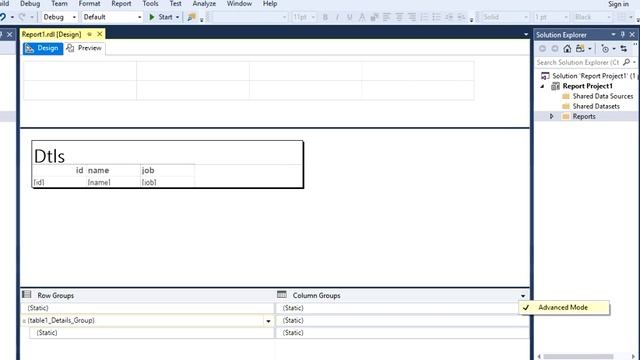Open the Start button dropdown arrow
This screenshot has width=640, height=360.
pos(178,17)
